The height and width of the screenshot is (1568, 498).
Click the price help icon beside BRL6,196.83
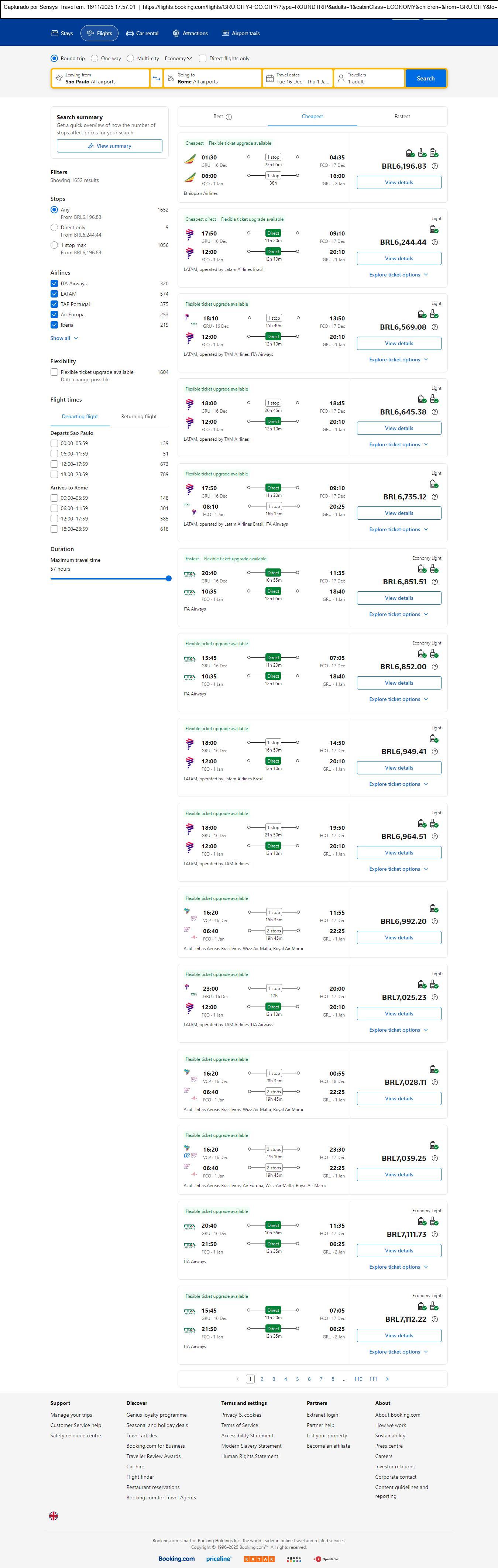coord(435,166)
